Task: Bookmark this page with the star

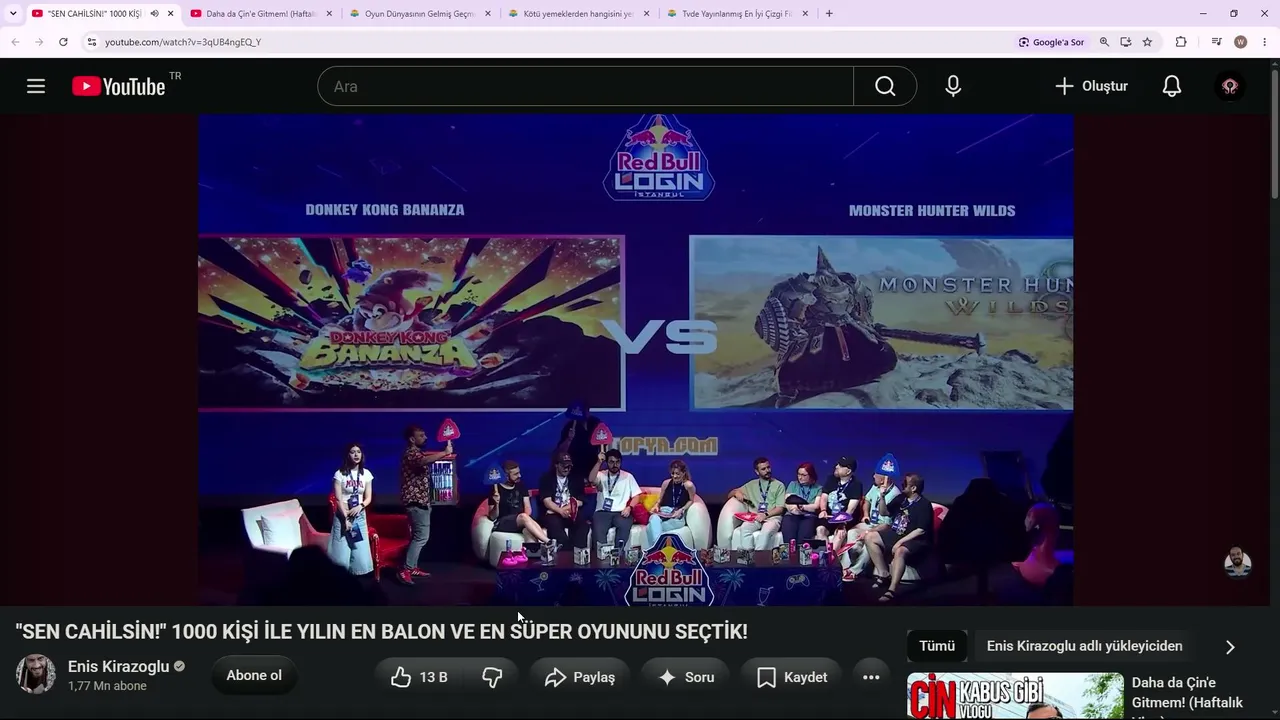Action: coord(1147,42)
